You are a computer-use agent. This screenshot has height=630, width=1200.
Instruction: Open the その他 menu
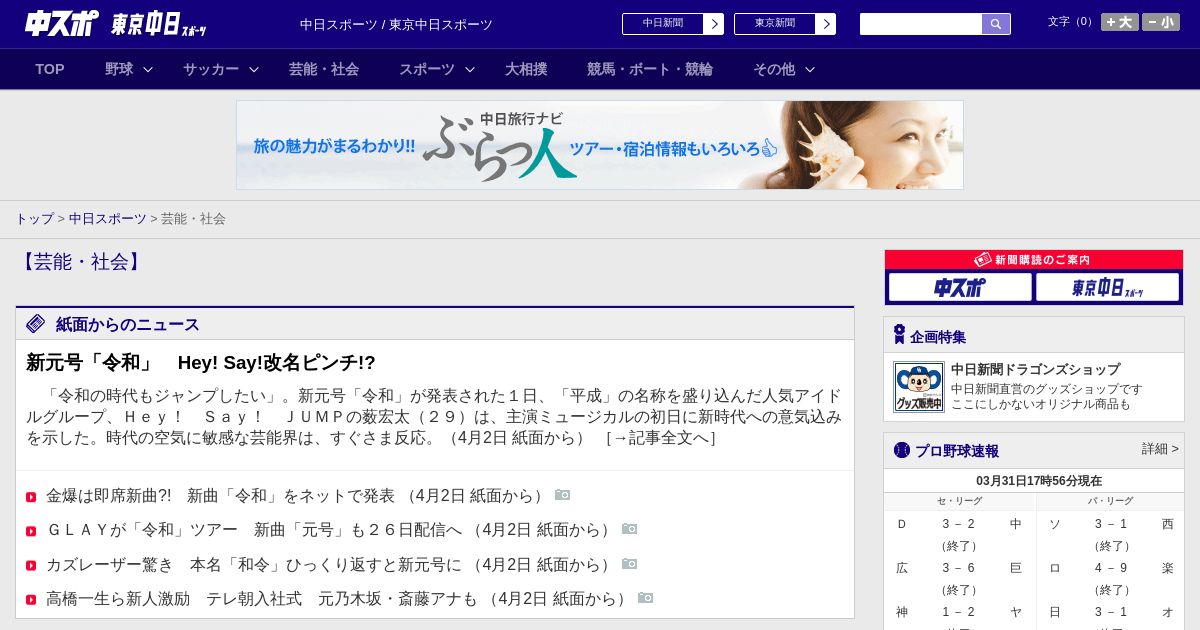pyautogui.click(x=774, y=69)
